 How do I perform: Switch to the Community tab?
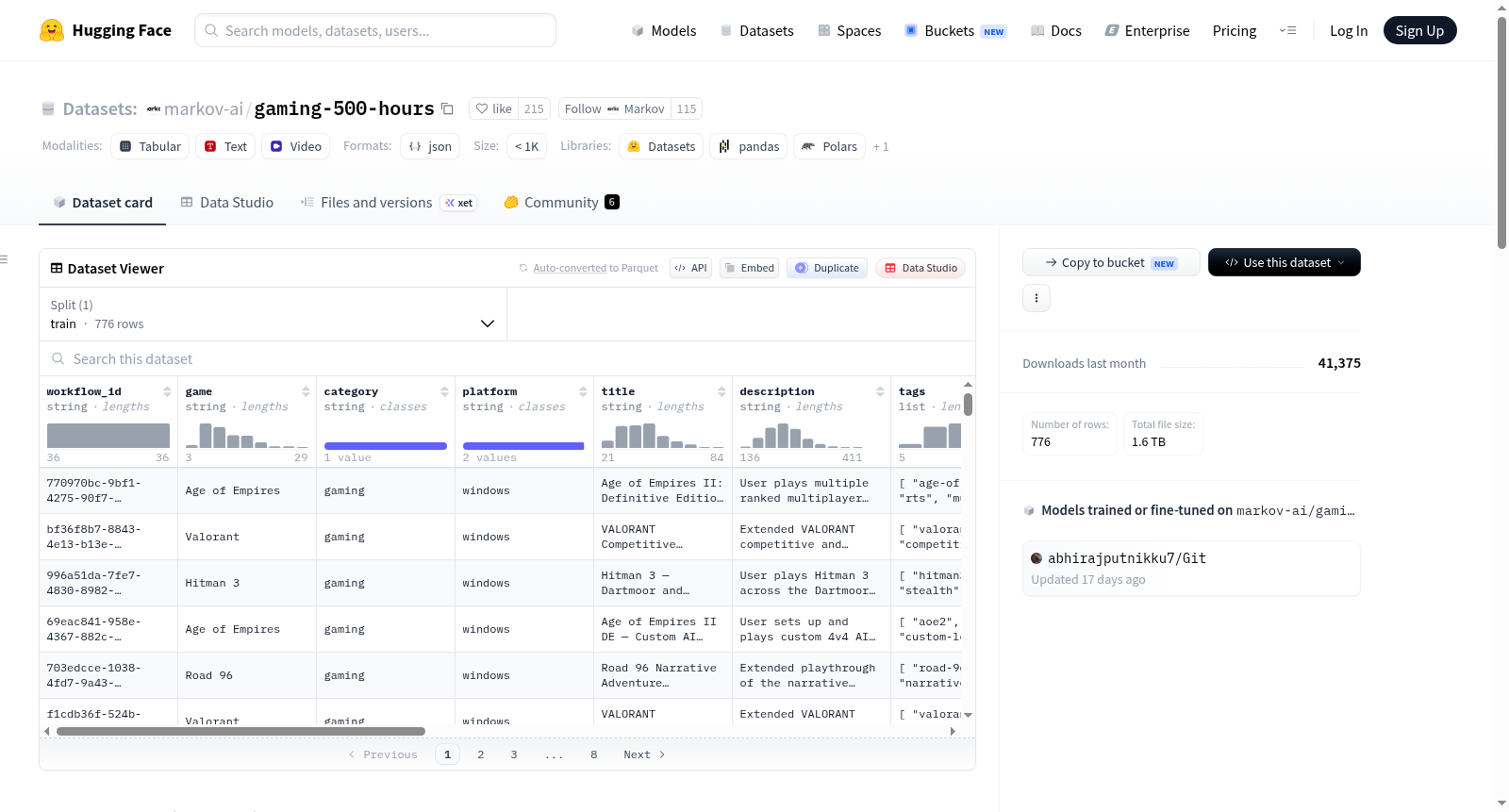tap(561, 202)
